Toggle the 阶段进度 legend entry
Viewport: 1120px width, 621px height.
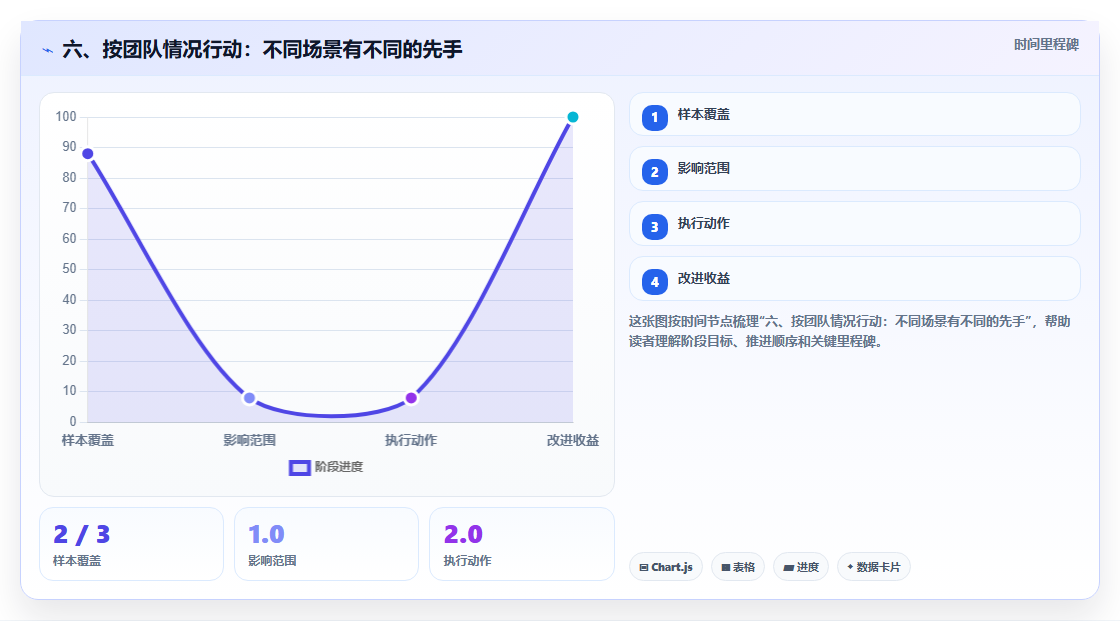pyautogui.click(x=326, y=467)
